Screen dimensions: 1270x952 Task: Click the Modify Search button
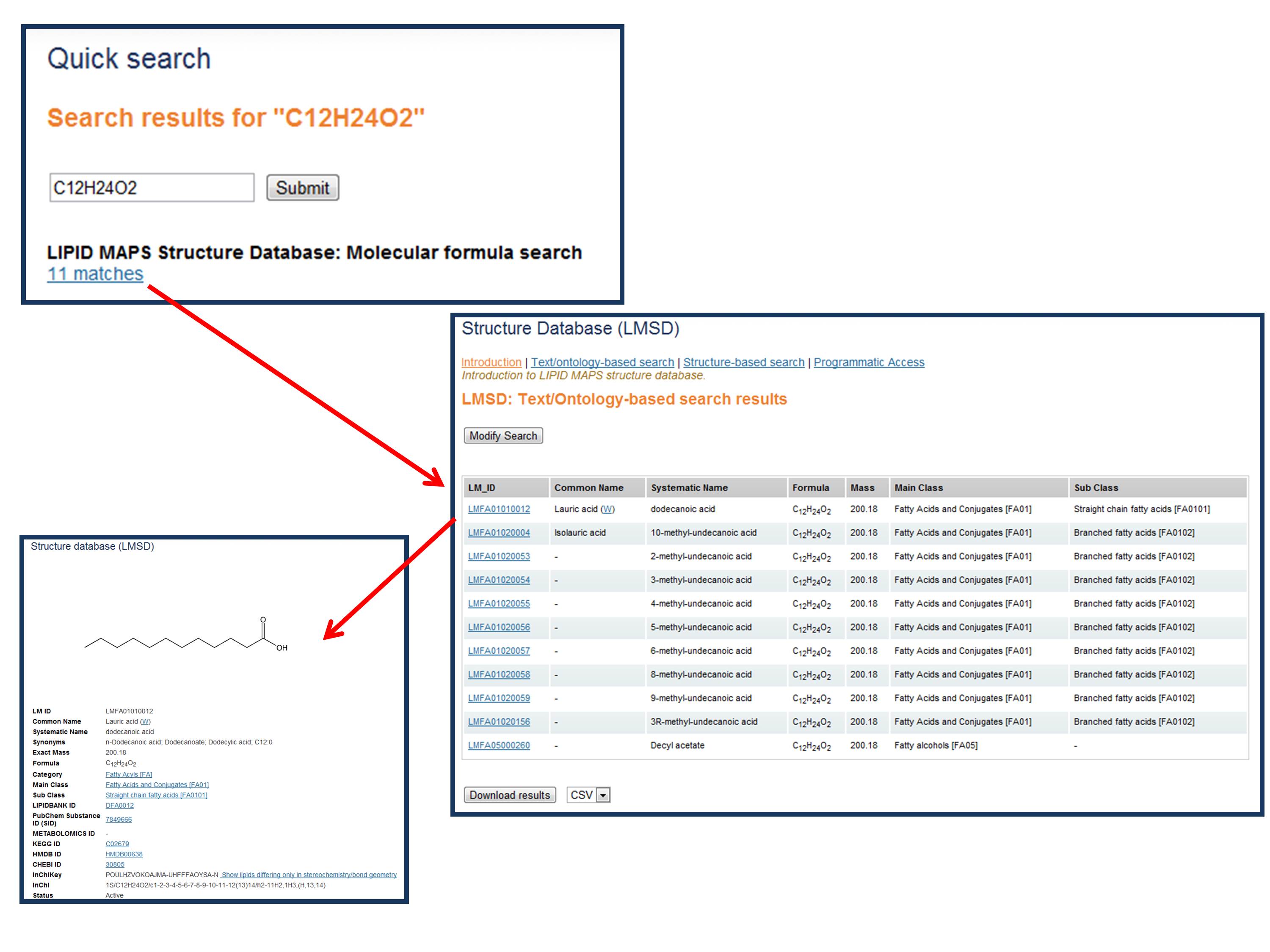503,435
